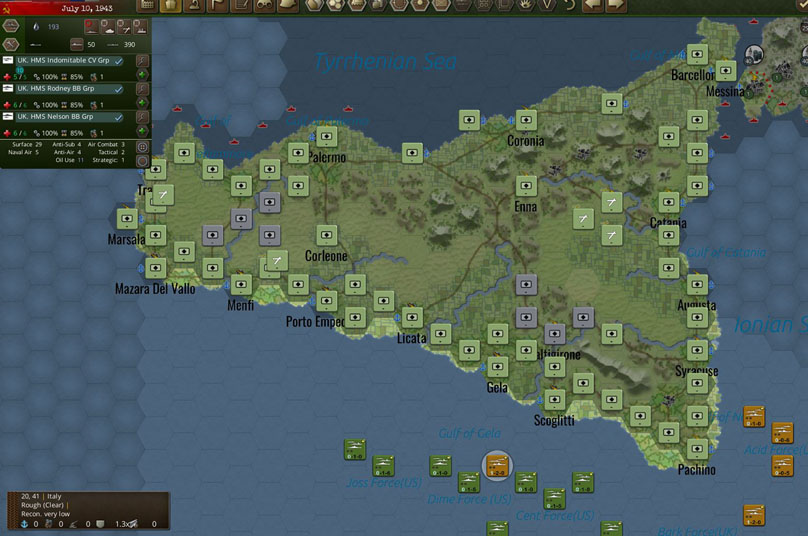
Task: Go to next unit with right arrow
Action: click(616, 5)
